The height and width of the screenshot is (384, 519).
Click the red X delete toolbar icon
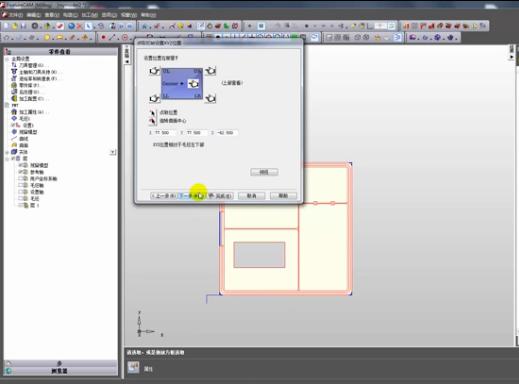pos(79,26)
